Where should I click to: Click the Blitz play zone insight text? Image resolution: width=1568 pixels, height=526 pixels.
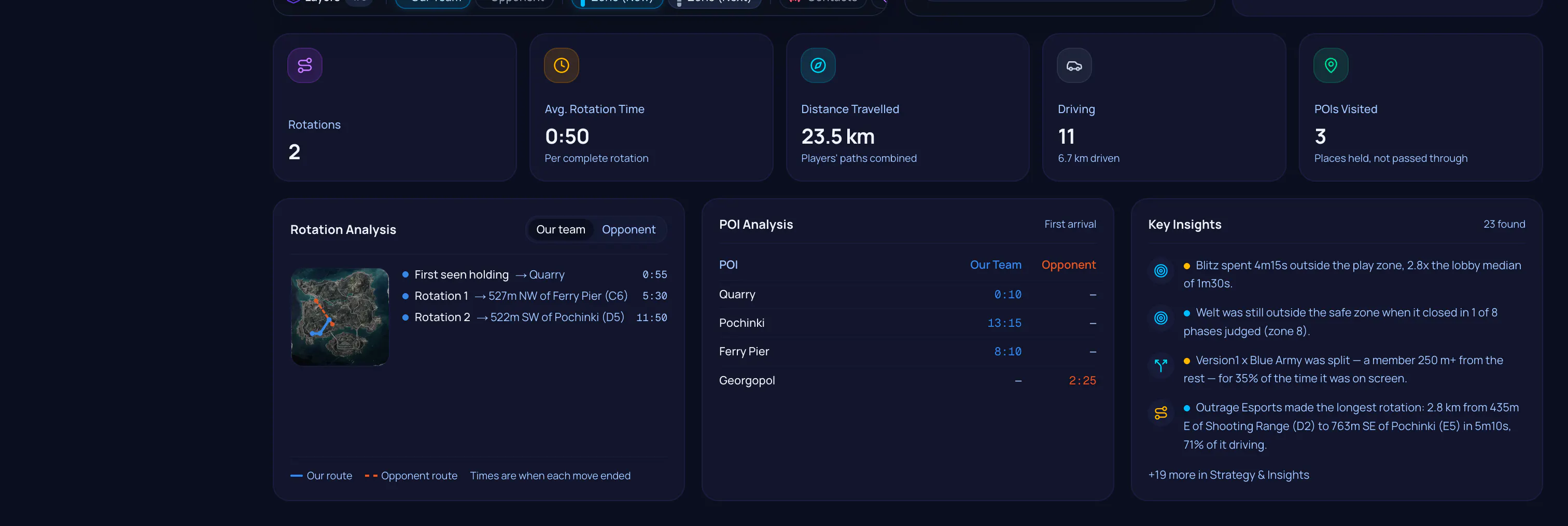[1352, 274]
